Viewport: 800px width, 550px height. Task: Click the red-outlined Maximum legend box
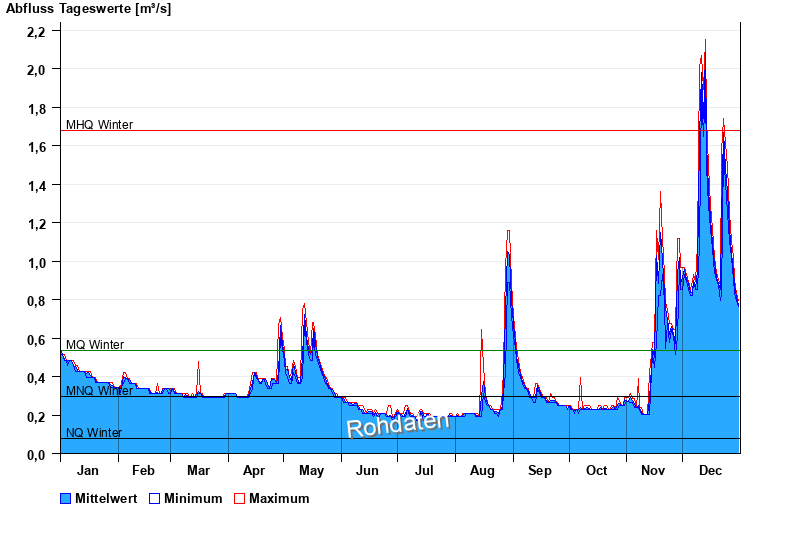239,498
